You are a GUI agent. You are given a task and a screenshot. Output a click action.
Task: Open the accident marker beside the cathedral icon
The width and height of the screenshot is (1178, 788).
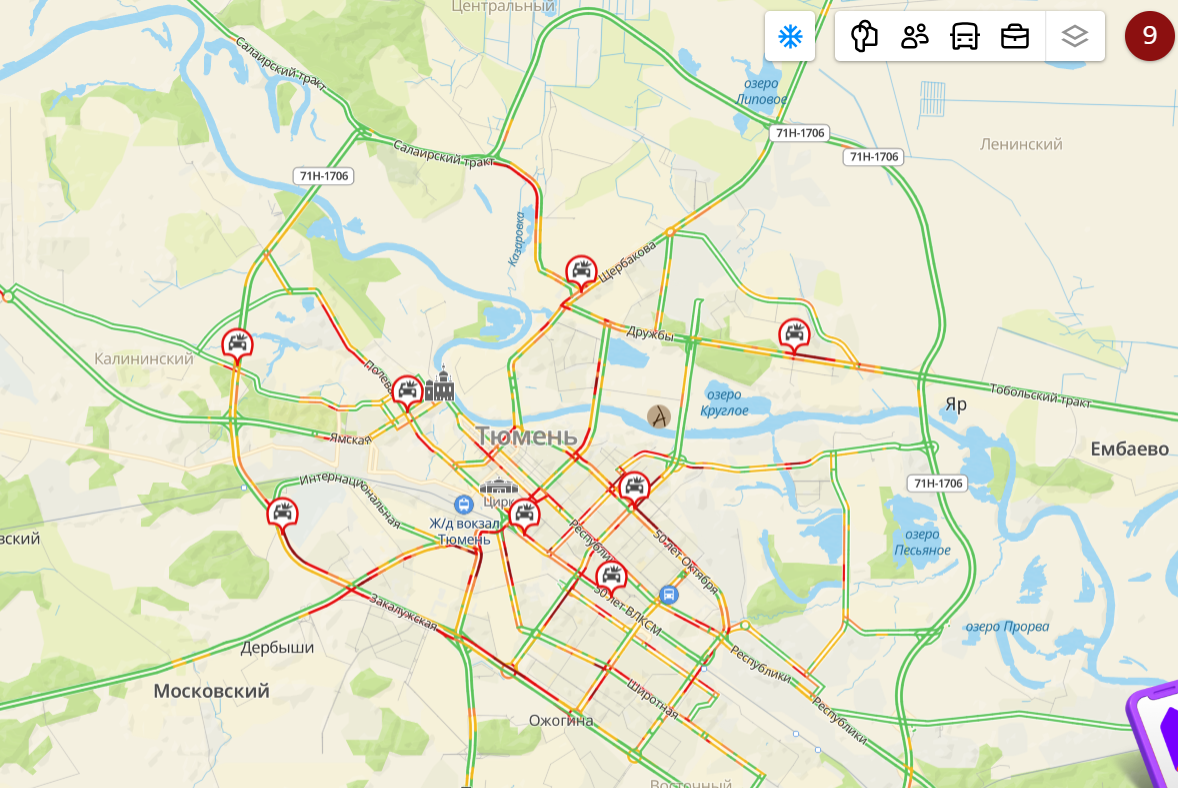[x=407, y=392]
